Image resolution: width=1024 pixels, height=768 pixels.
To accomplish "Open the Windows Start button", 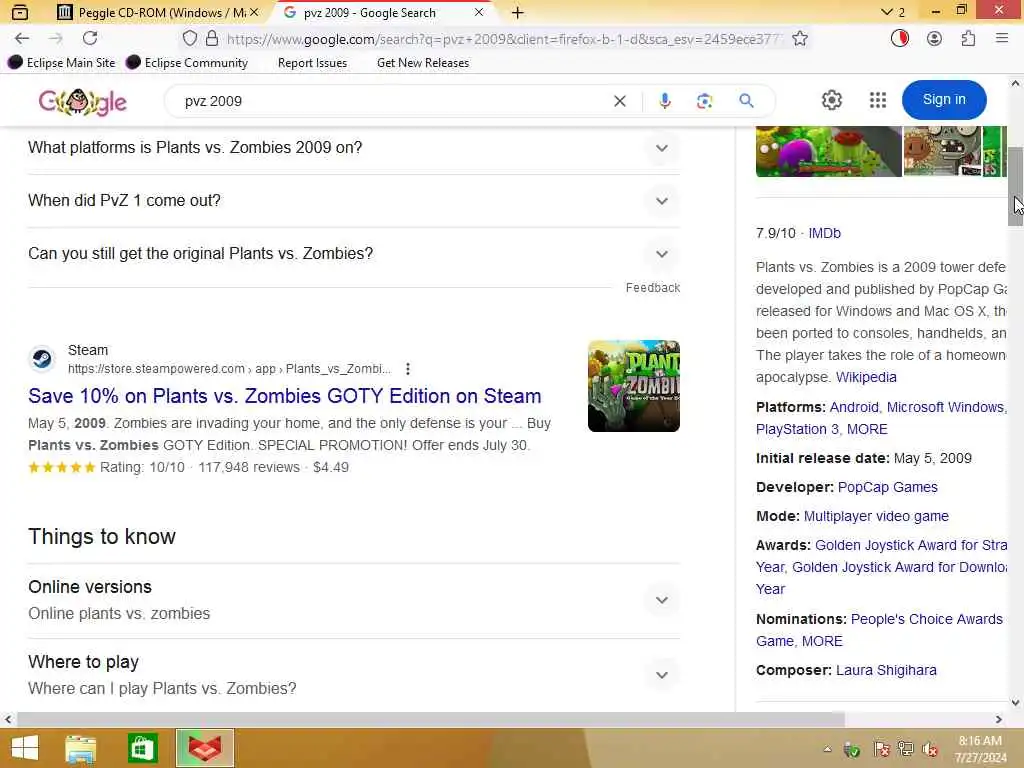I will pyautogui.click(x=25, y=748).
